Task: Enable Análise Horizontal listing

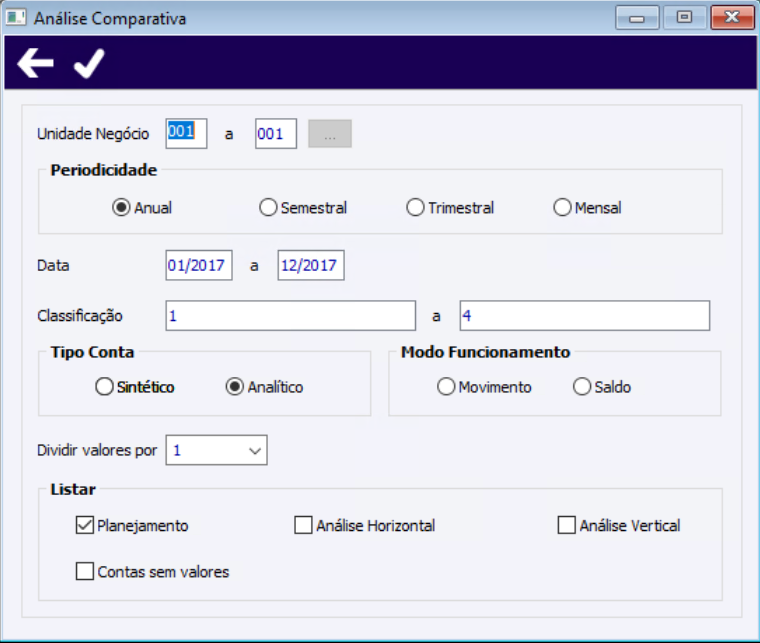Action: point(303,525)
